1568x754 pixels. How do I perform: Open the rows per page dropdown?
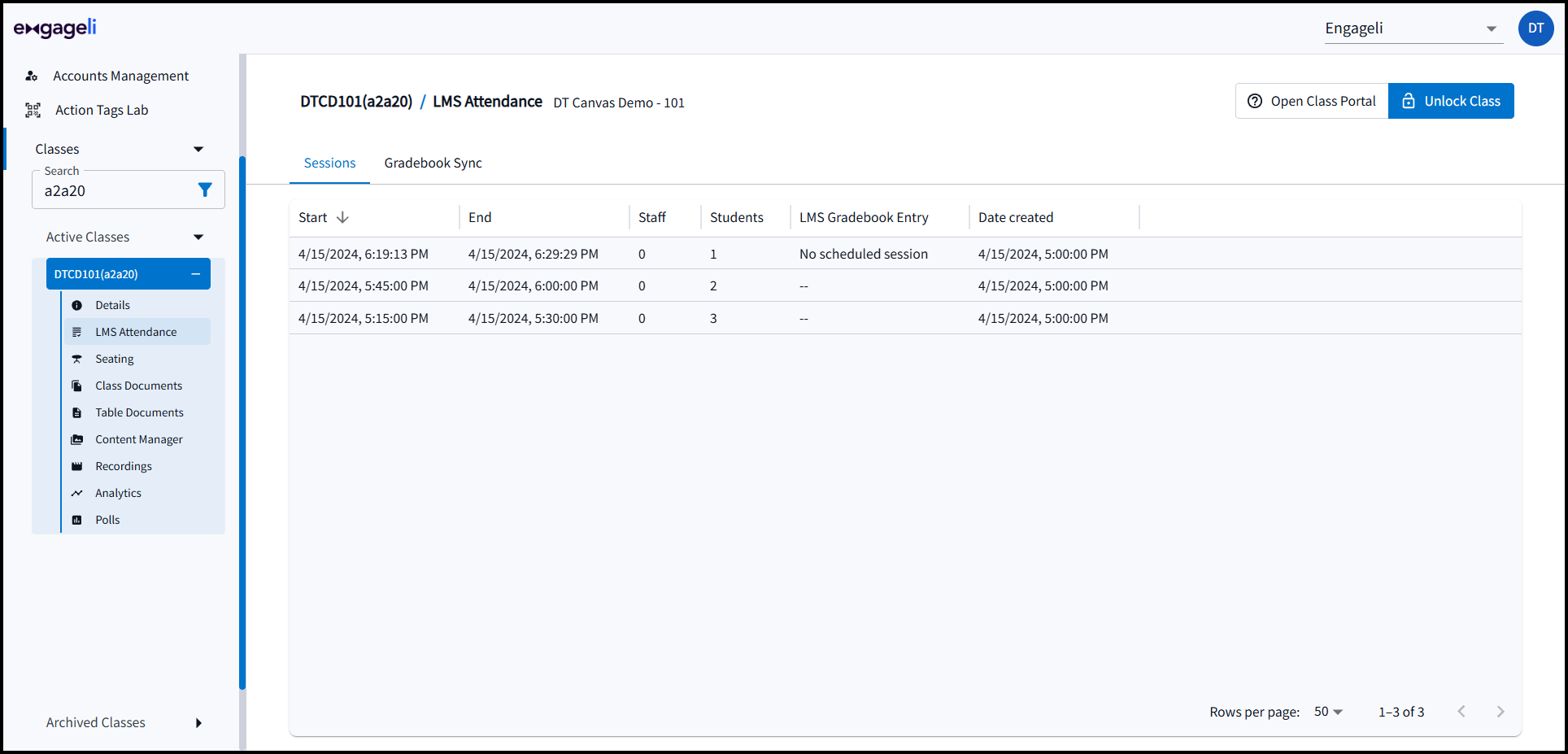pos(1328,712)
